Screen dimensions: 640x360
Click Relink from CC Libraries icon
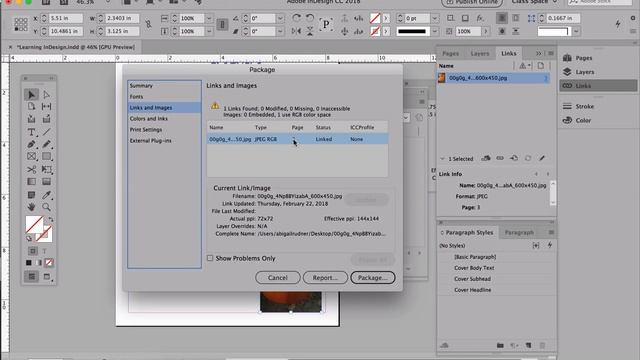point(486,158)
